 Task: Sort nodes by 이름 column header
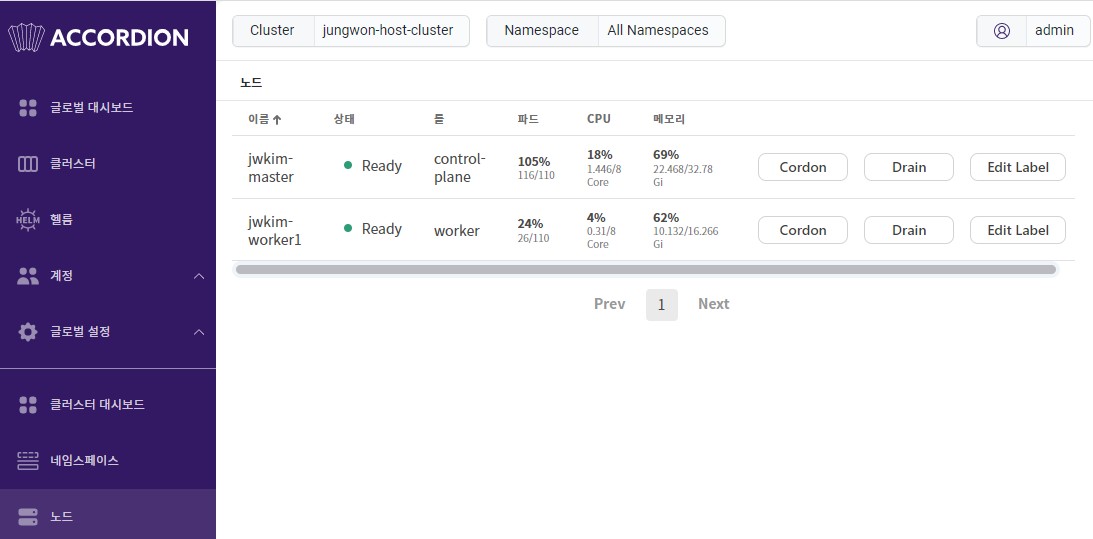coord(264,119)
